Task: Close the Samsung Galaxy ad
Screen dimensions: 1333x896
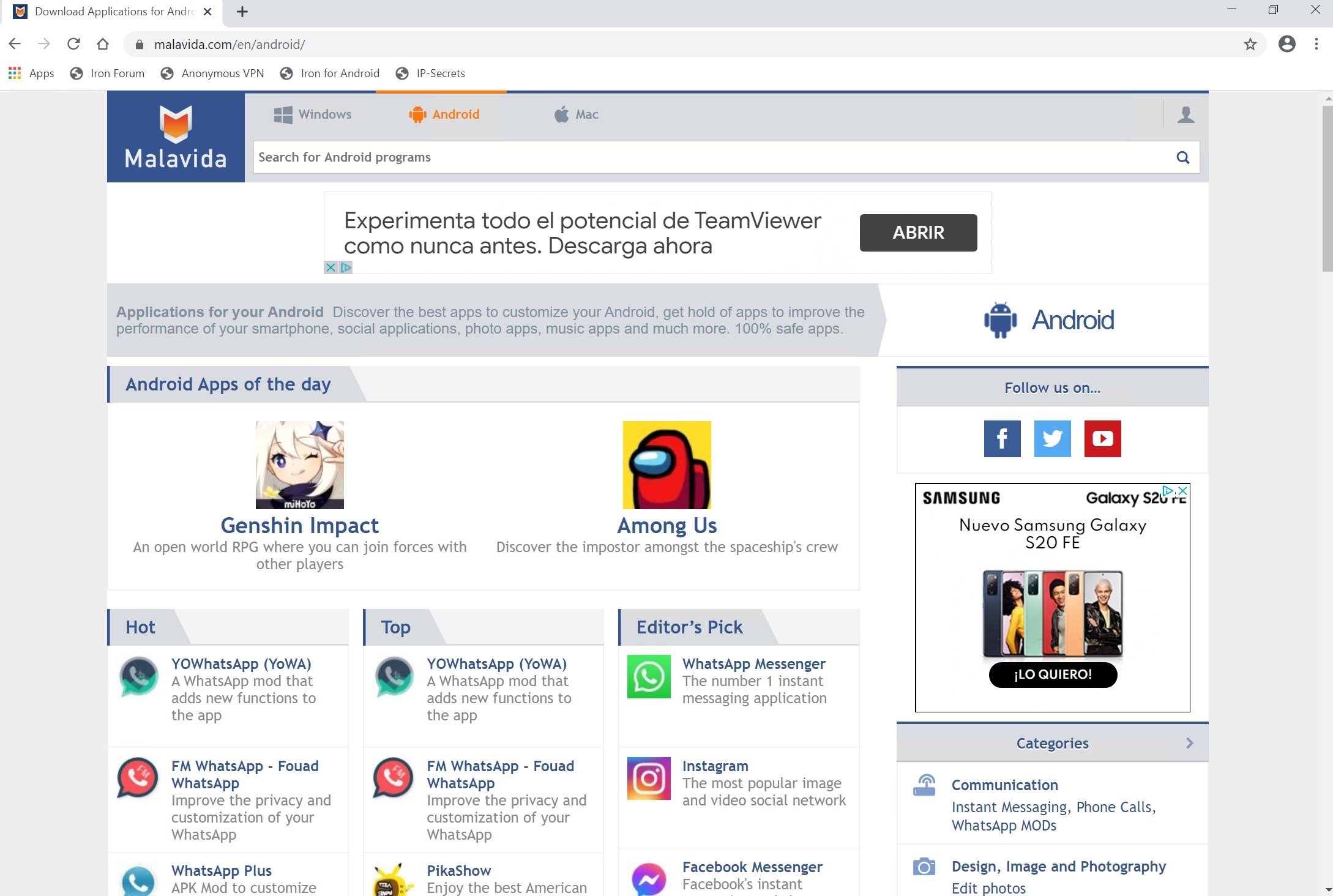Action: [1182, 491]
